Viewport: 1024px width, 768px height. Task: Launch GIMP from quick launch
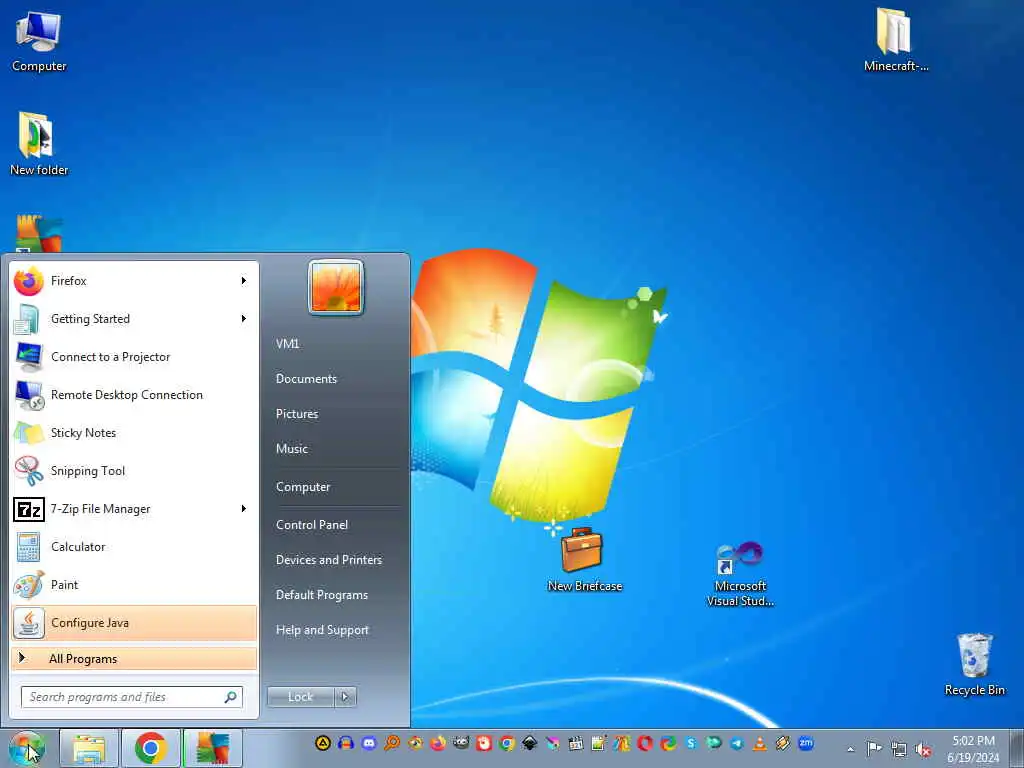pyautogui.click(x=461, y=743)
